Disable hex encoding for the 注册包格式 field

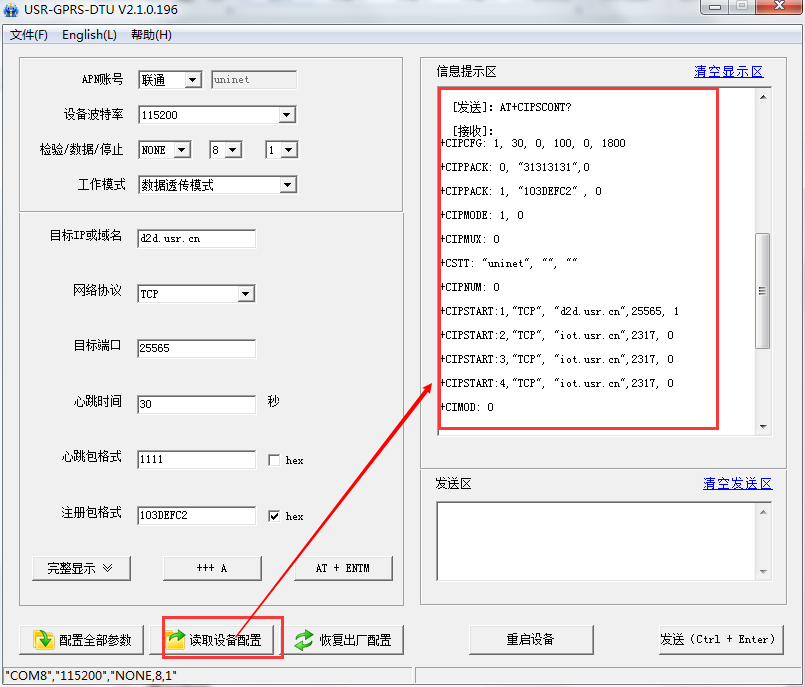[x=276, y=516]
